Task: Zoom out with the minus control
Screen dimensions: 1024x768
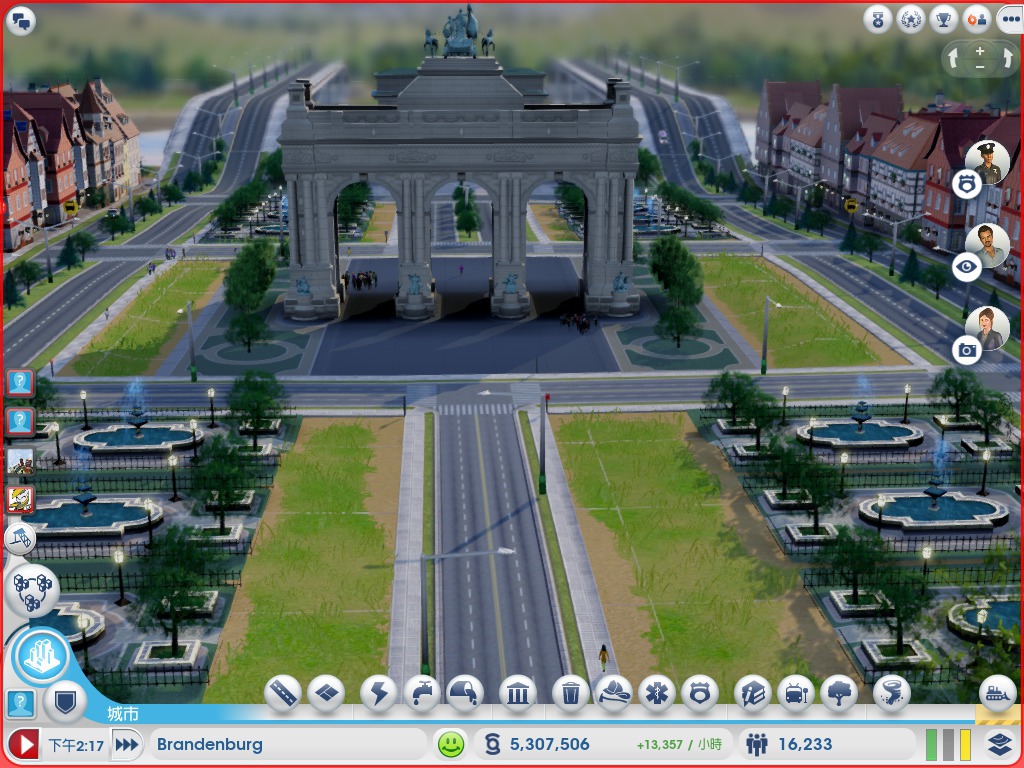Action: pyautogui.click(x=980, y=67)
